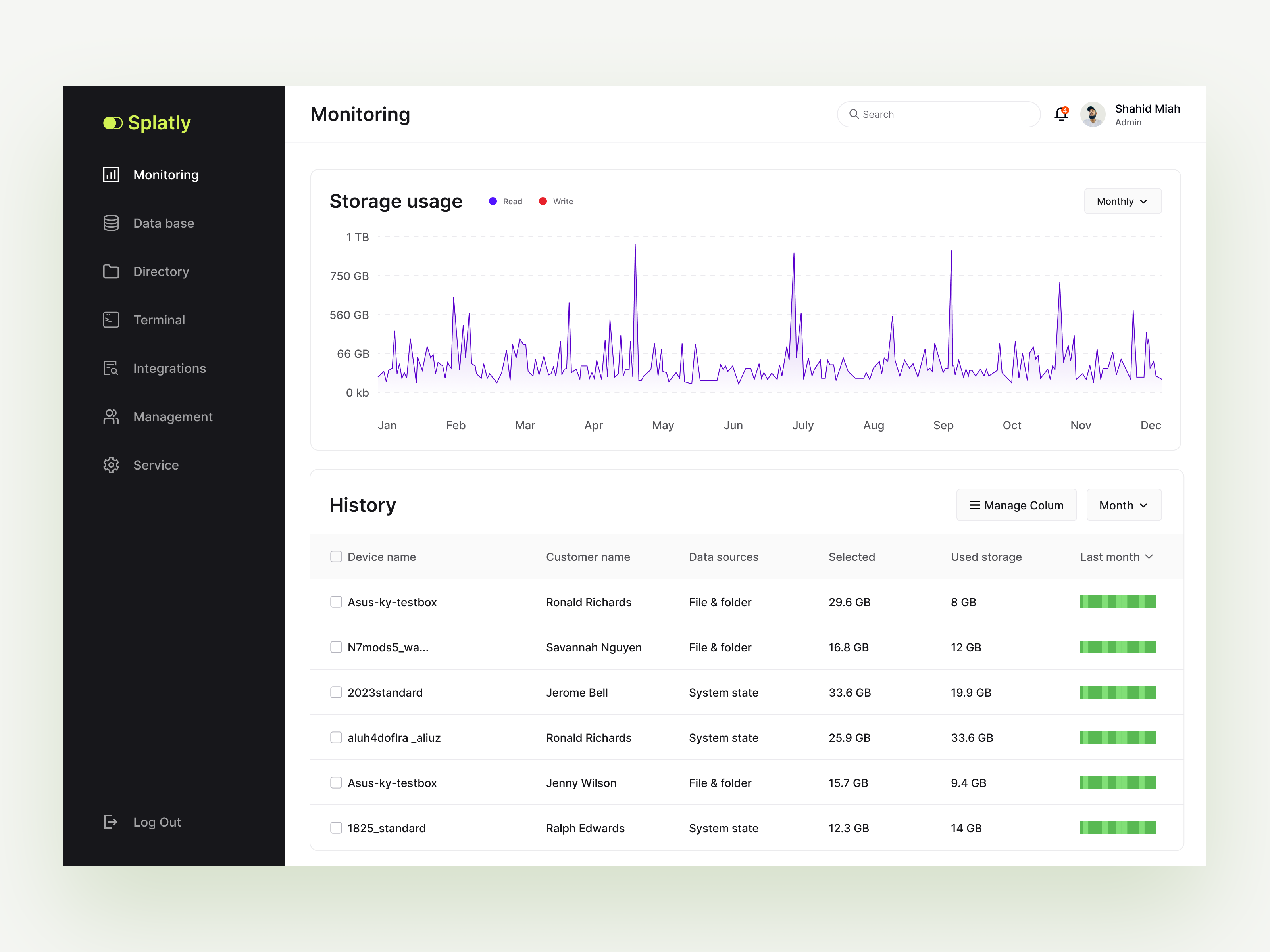This screenshot has width=1270, height=952.
Task: Check the 2023standard device checkbox
Action: pos(336,693)
